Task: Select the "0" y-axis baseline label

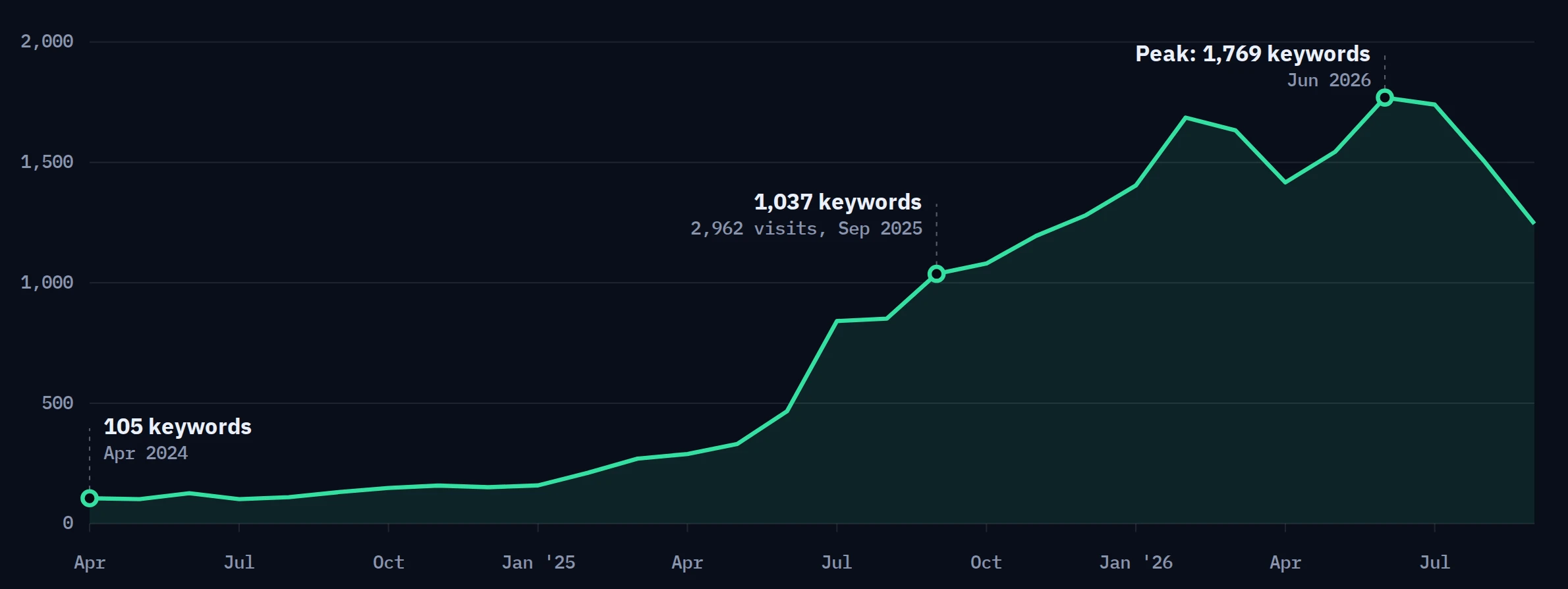Action: [68, 523]
